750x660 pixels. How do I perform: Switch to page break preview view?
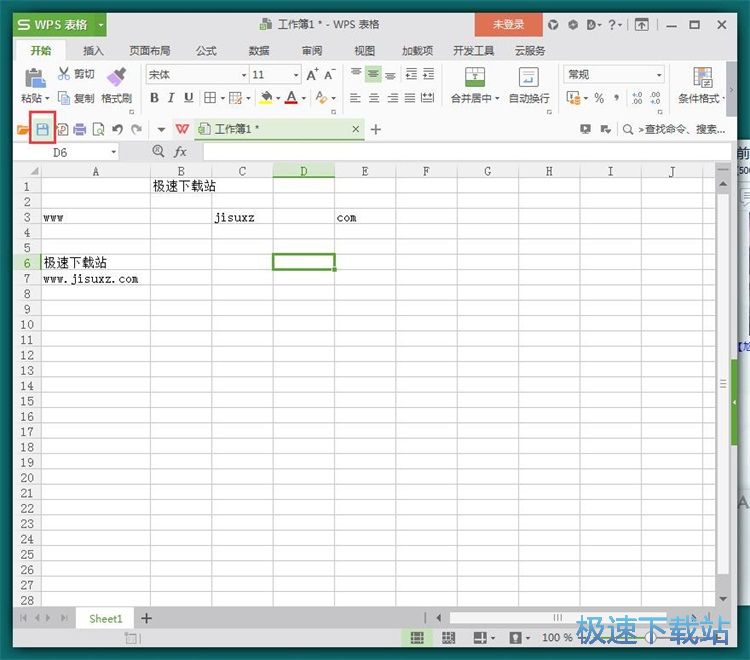click(x=448, y=637)
